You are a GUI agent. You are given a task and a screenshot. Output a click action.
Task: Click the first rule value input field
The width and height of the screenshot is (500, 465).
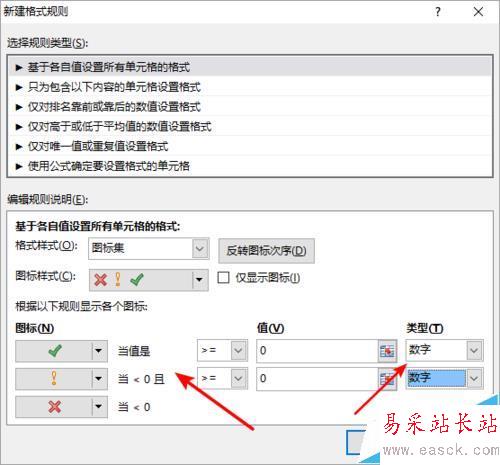pyautogui.click(x=317, y=351)
